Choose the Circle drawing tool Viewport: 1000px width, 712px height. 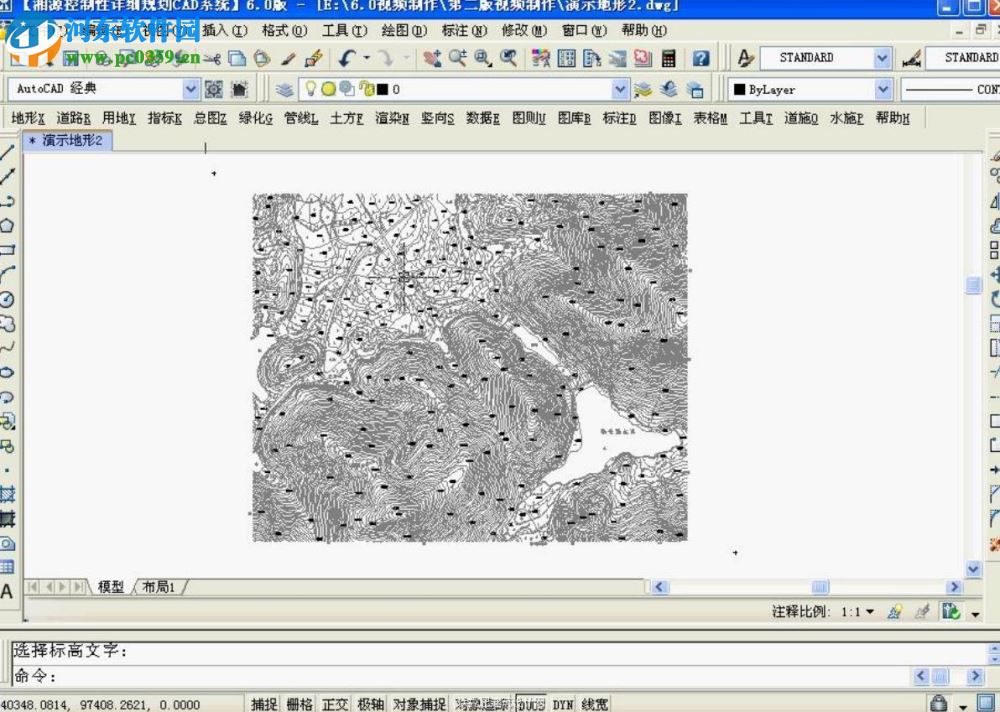(x=7, y=299)
